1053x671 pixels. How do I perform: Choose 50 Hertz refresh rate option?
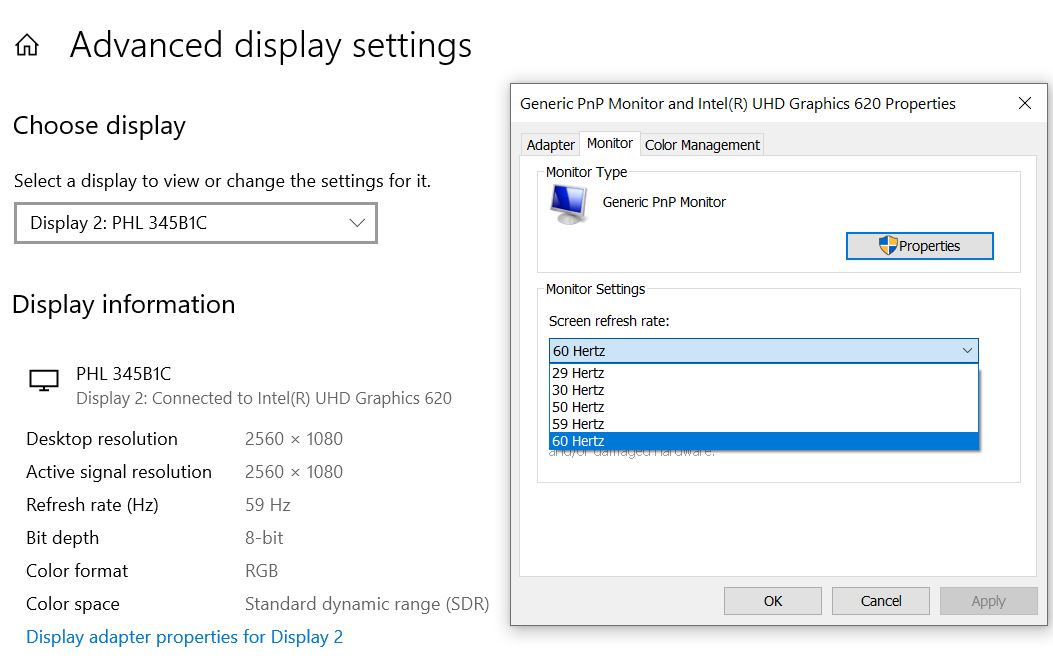tap(764, 407)
